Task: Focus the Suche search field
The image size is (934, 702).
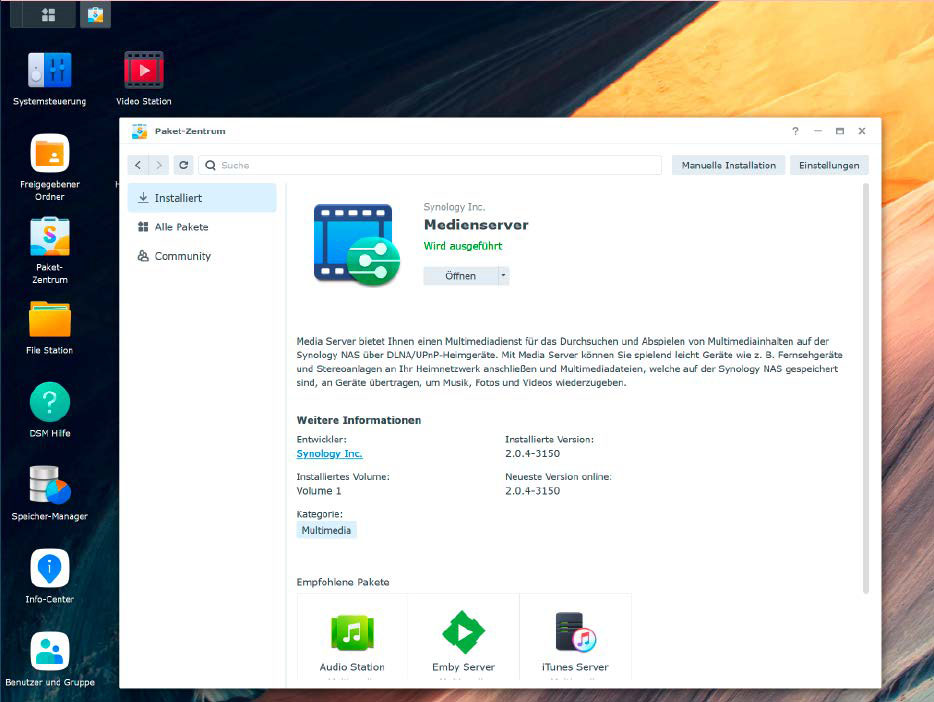Action: [430, 165]
